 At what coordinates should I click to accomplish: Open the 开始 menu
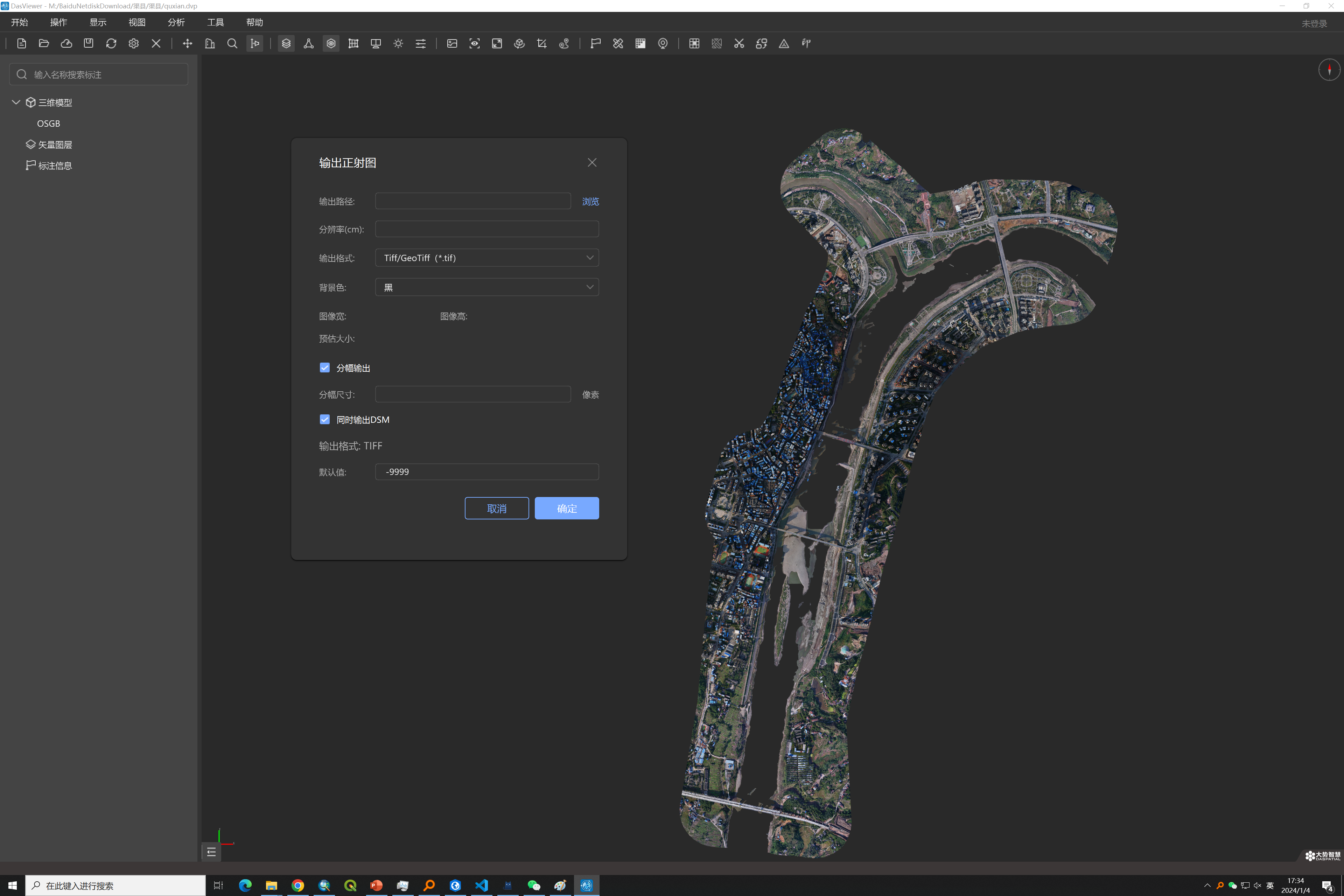pos(20,22)
